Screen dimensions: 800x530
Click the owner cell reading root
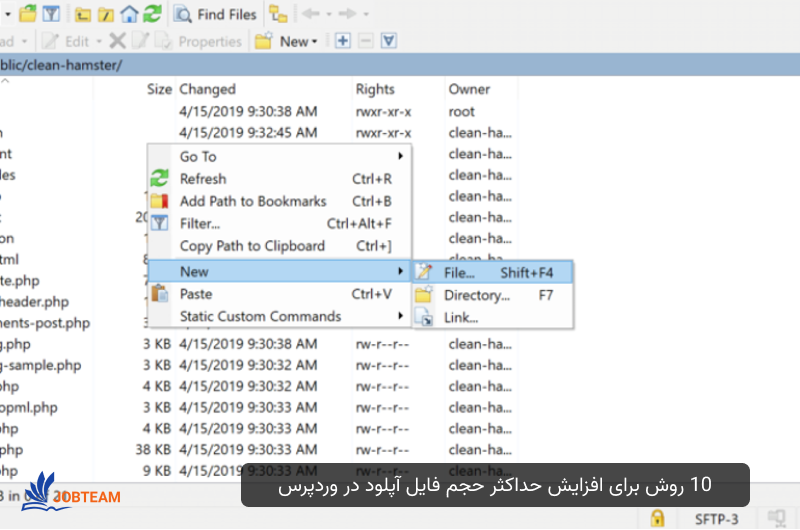(461, 112)
